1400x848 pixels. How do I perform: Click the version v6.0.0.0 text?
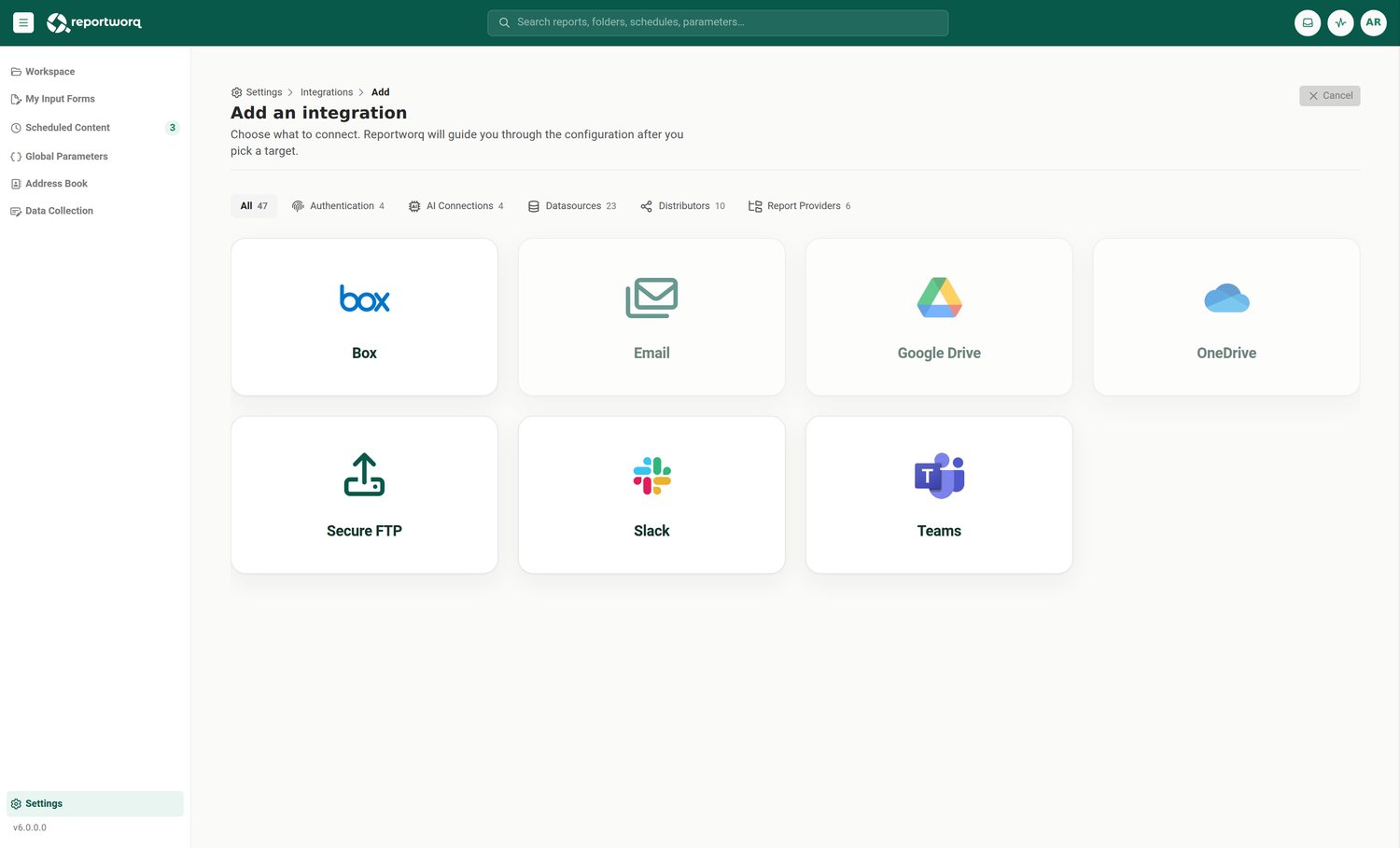click(x=30, y=827)
